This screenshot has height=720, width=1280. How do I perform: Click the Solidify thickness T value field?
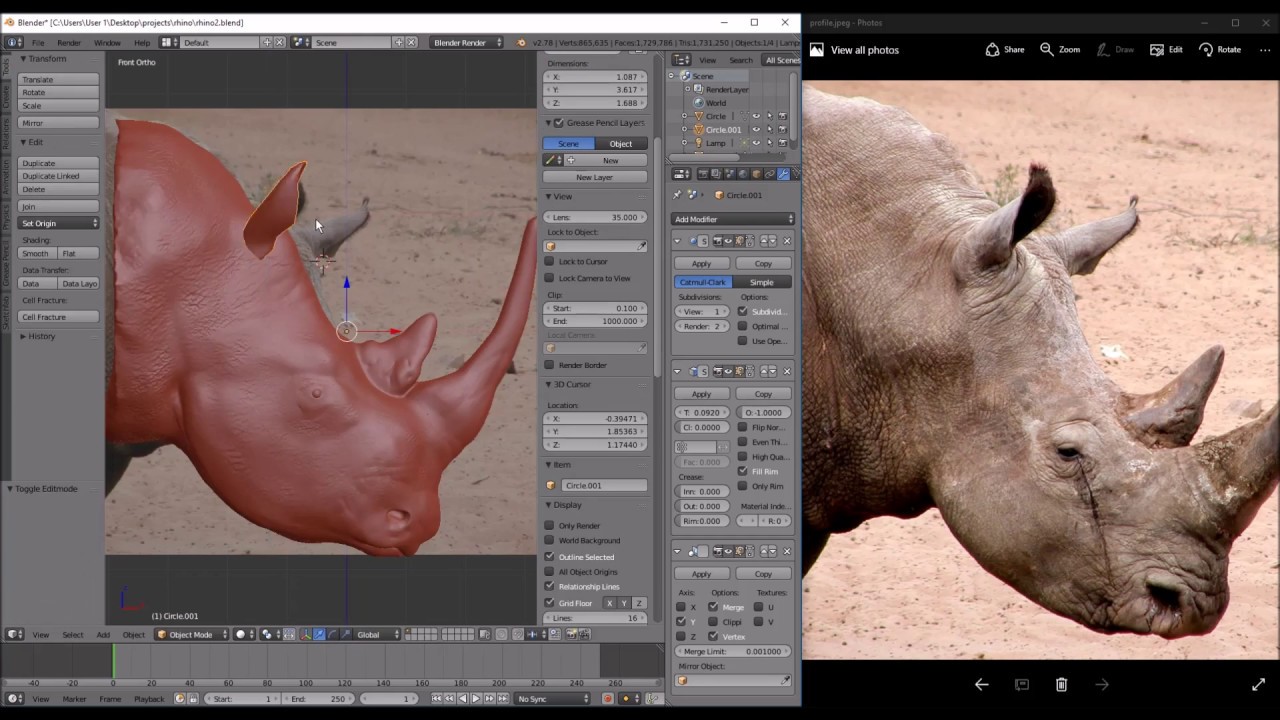coord(703,412)
